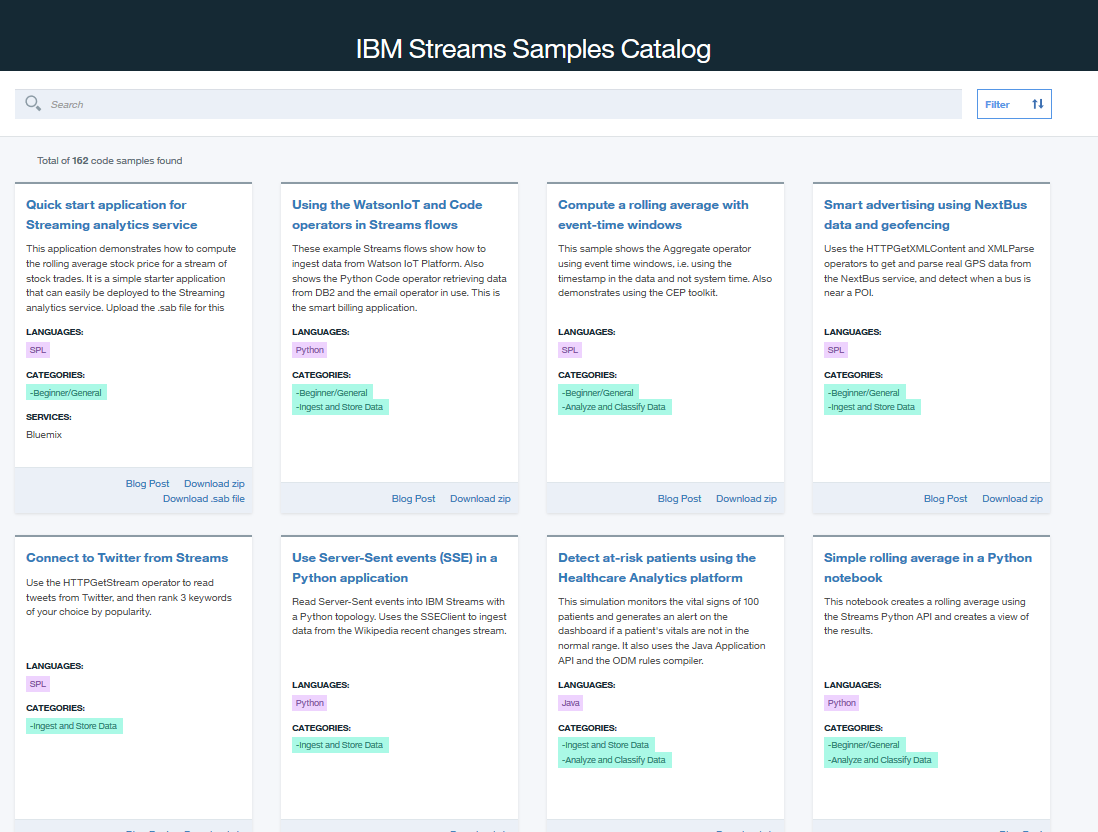Open Quick start application for Streaming analytics title
The height and width of the screenshot is (832, 1098).
[x=111, y=214]
